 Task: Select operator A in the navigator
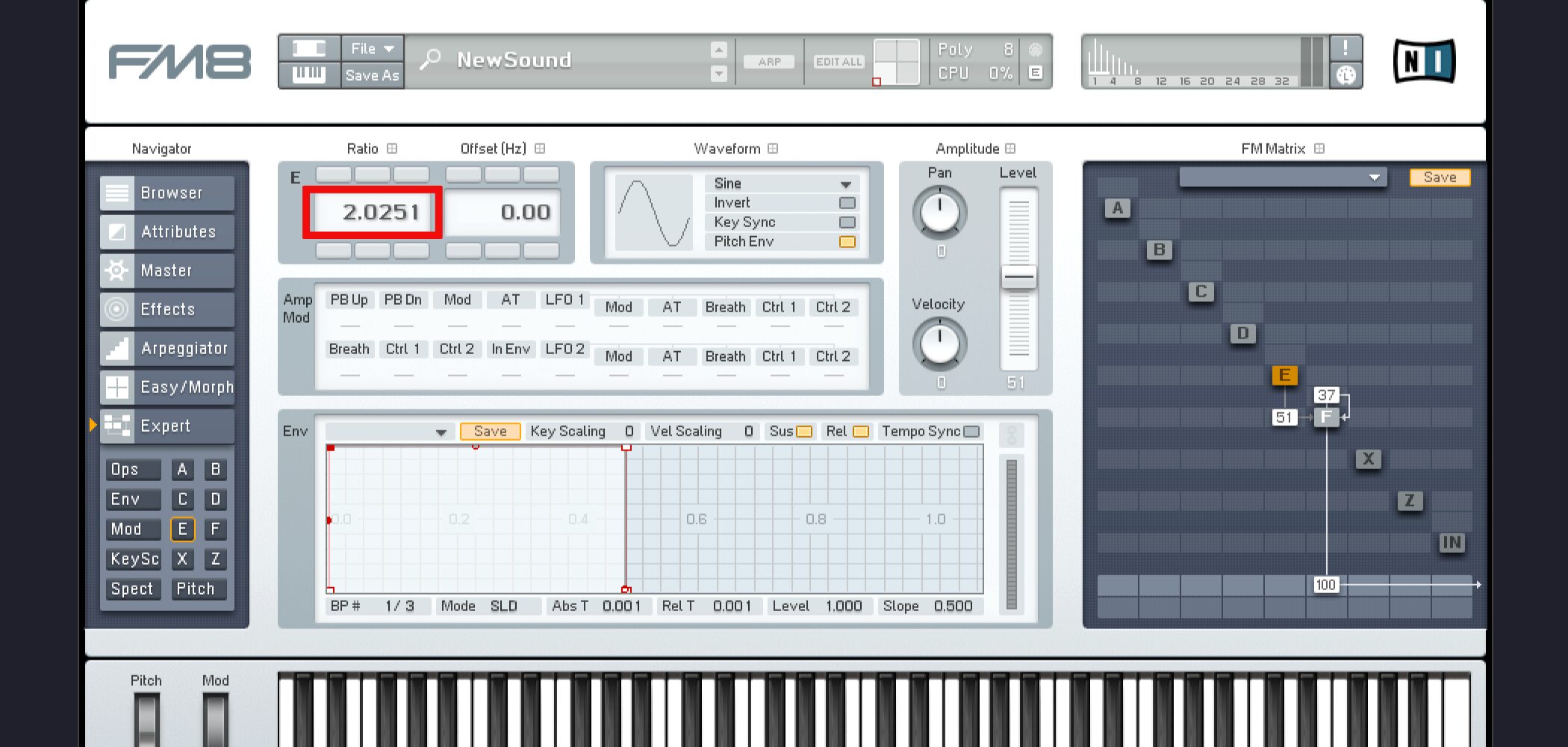click(182, 469)
